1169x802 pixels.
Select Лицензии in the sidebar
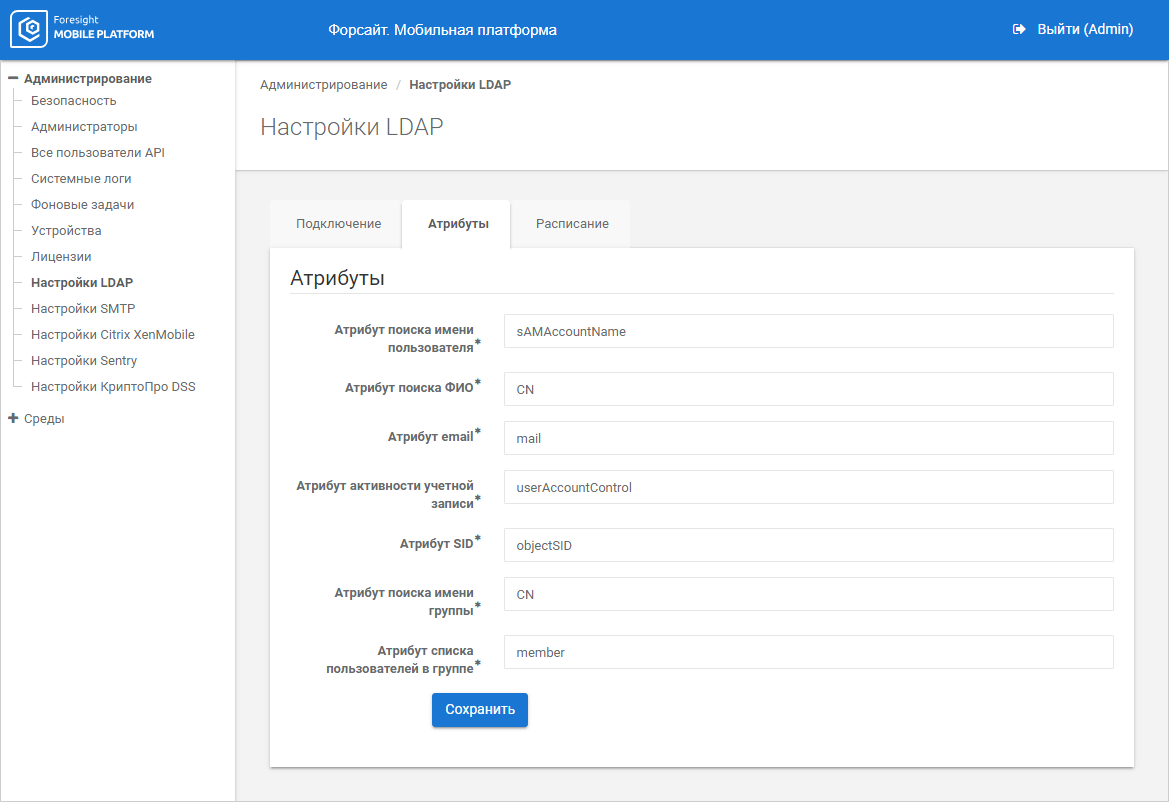pos(61,257)
